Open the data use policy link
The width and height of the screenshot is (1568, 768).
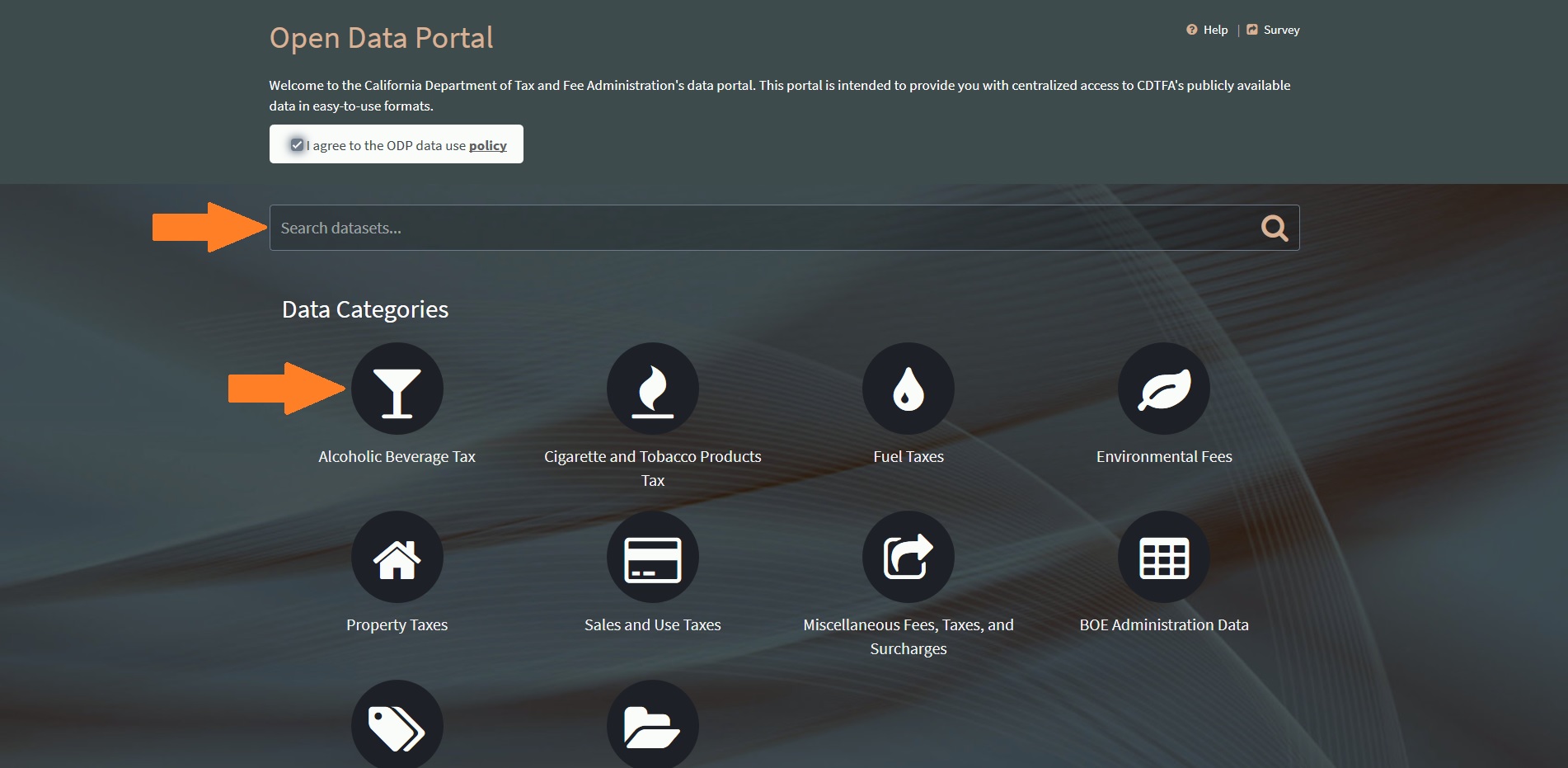click(488, 145)
